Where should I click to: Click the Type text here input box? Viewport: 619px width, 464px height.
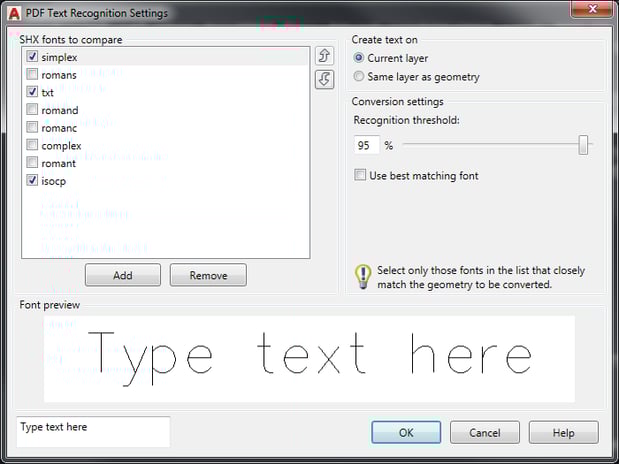93,432
